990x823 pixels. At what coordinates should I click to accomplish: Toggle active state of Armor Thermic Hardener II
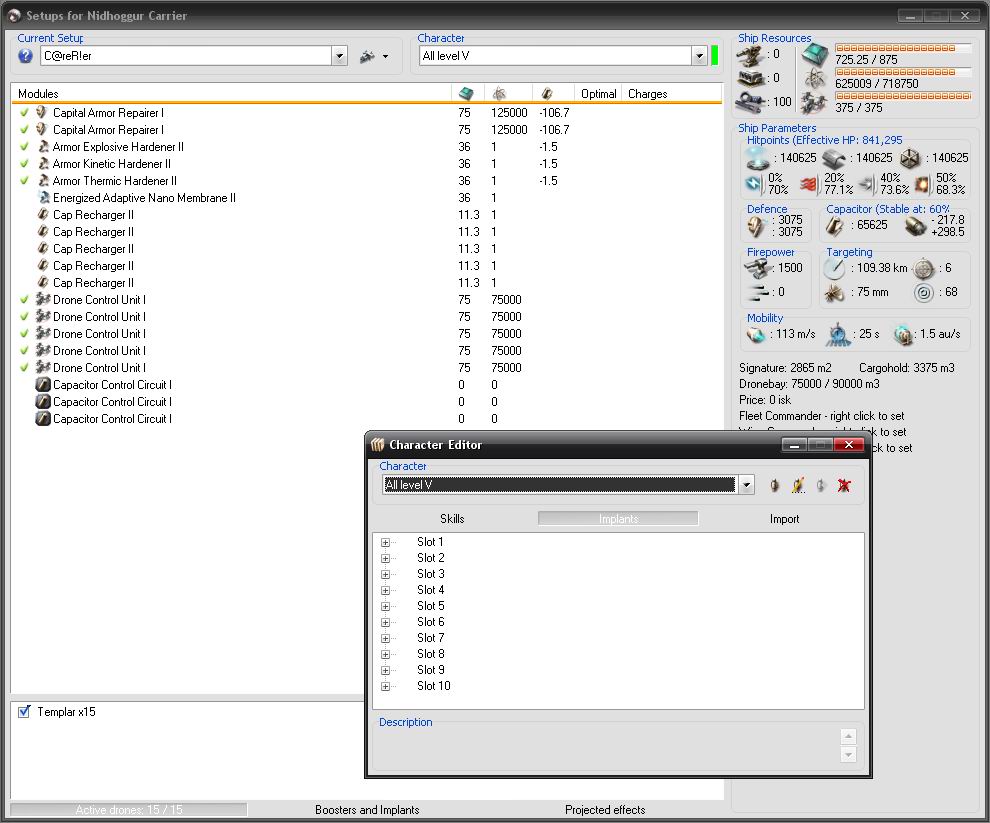tap(24, 181)
